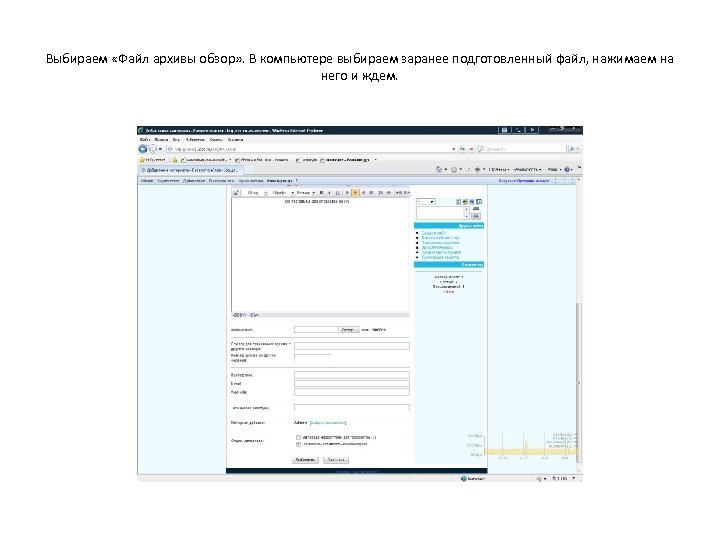Stop loading with the red stop icon
The height and width of the screenshot is (540, 720).
click(471, 149)
